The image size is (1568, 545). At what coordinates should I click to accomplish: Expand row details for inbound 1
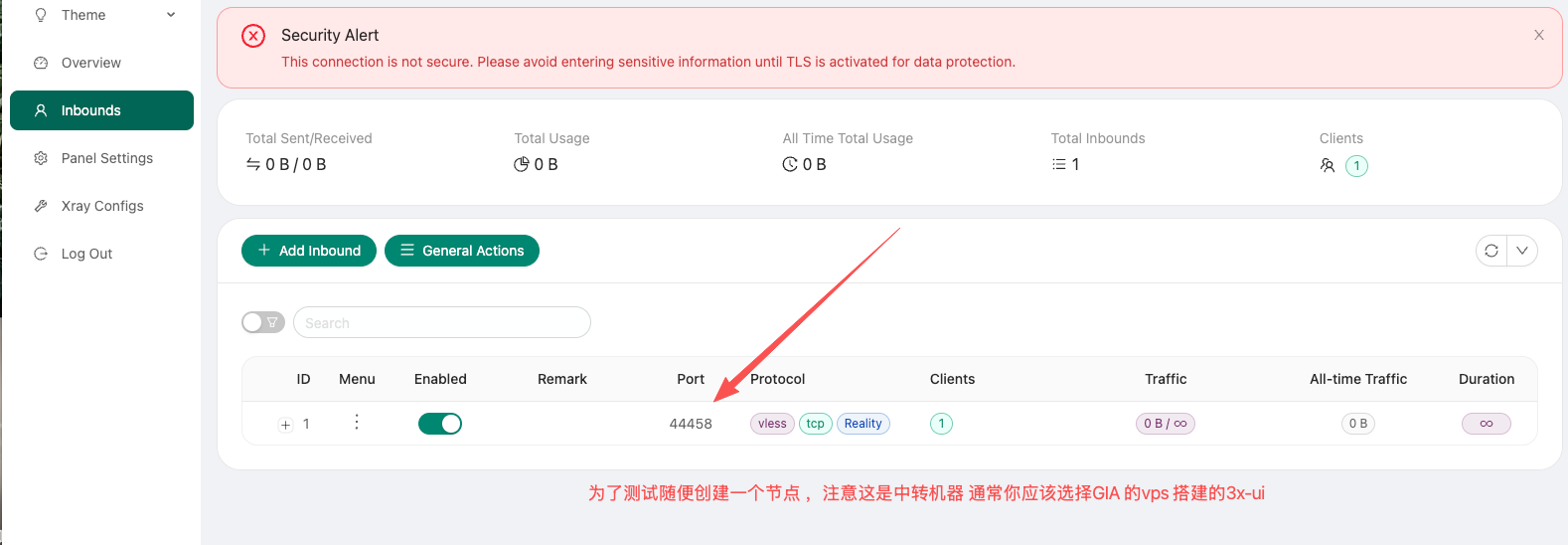pos(285,425)
